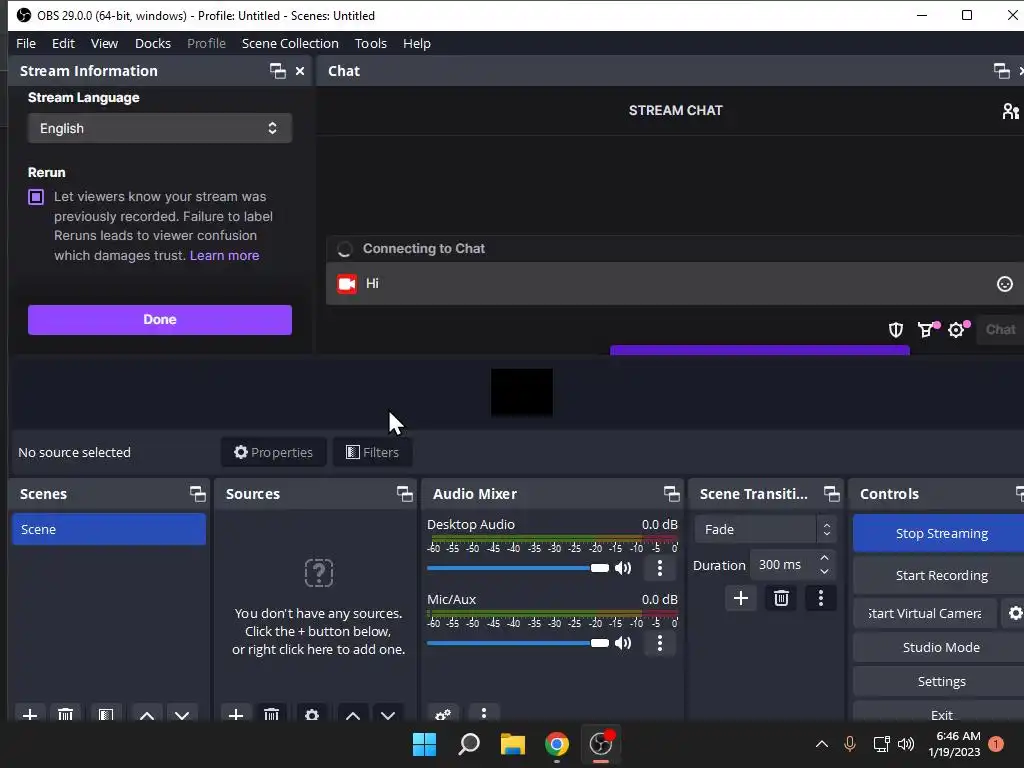The width and height of the screenshot is (1024, 768).
Task: Mute Desktop Audio speaker
Action: coord(623,568)
